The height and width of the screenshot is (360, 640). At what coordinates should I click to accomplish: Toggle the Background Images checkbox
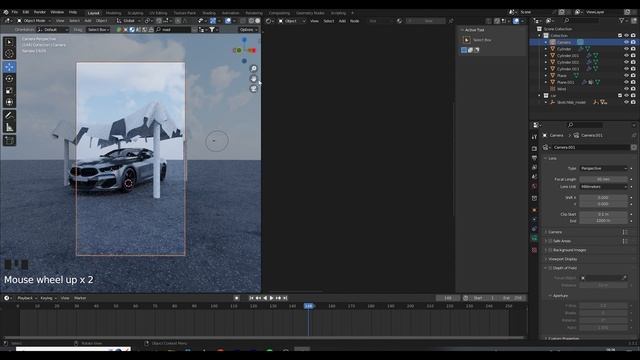click(550, 250)
